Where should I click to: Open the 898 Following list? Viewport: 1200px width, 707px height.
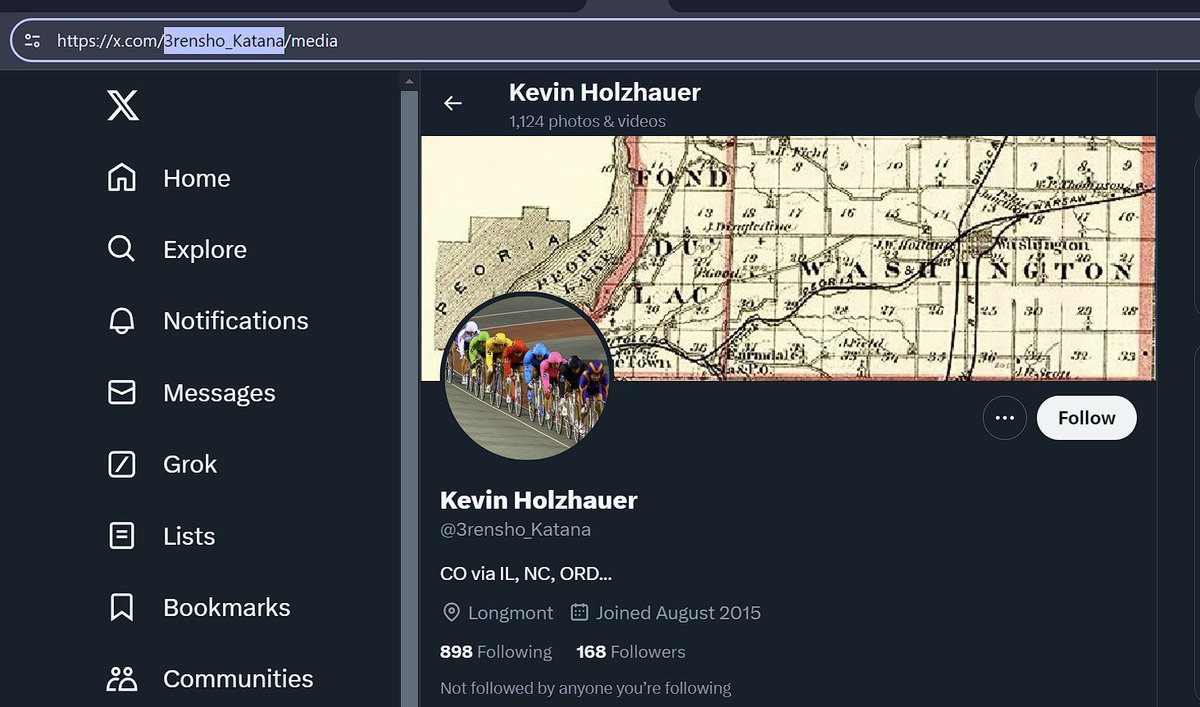pyautogui.click(x=496, y=652)
